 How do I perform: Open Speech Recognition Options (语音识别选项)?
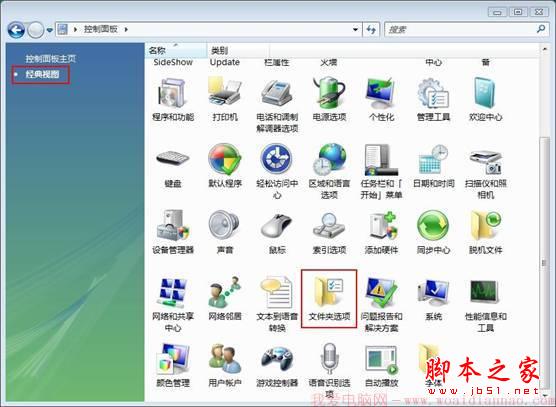329,371
